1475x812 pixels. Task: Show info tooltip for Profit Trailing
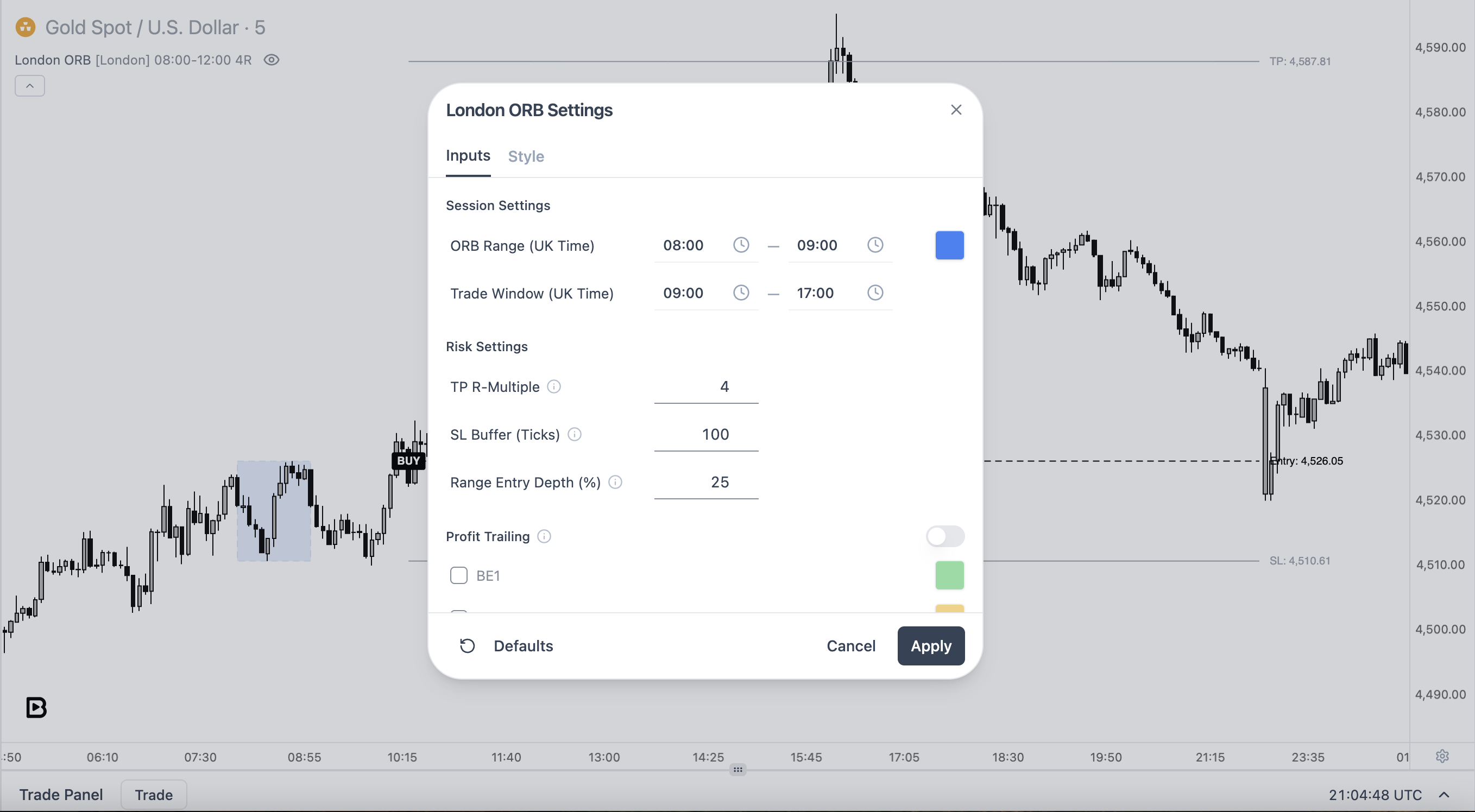click(544, 536)
